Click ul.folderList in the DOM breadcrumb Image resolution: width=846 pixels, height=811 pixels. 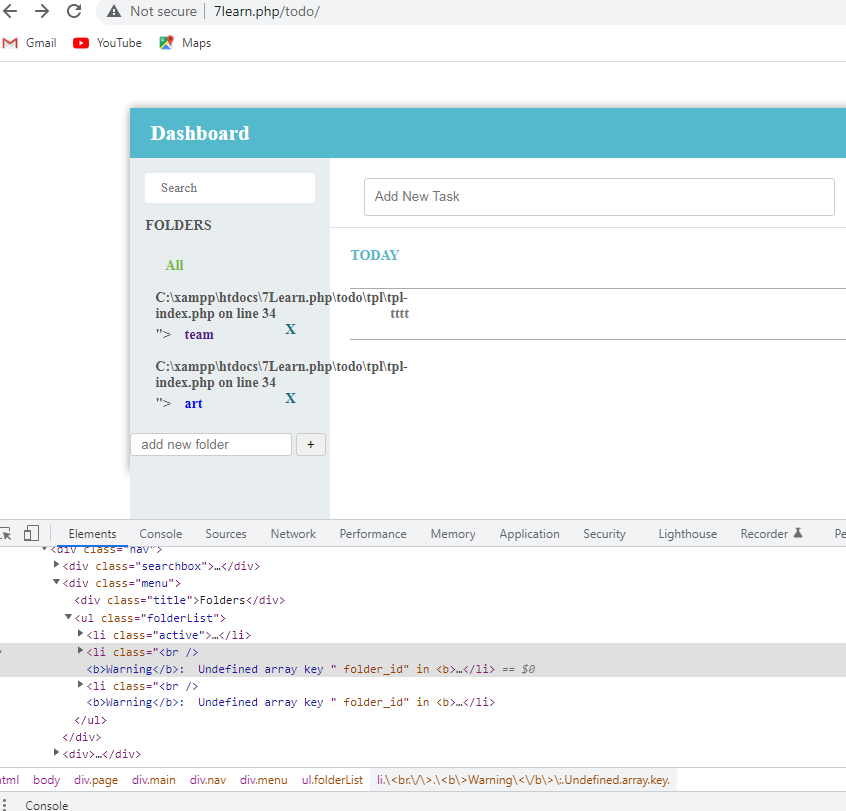(x=332, y=780)
